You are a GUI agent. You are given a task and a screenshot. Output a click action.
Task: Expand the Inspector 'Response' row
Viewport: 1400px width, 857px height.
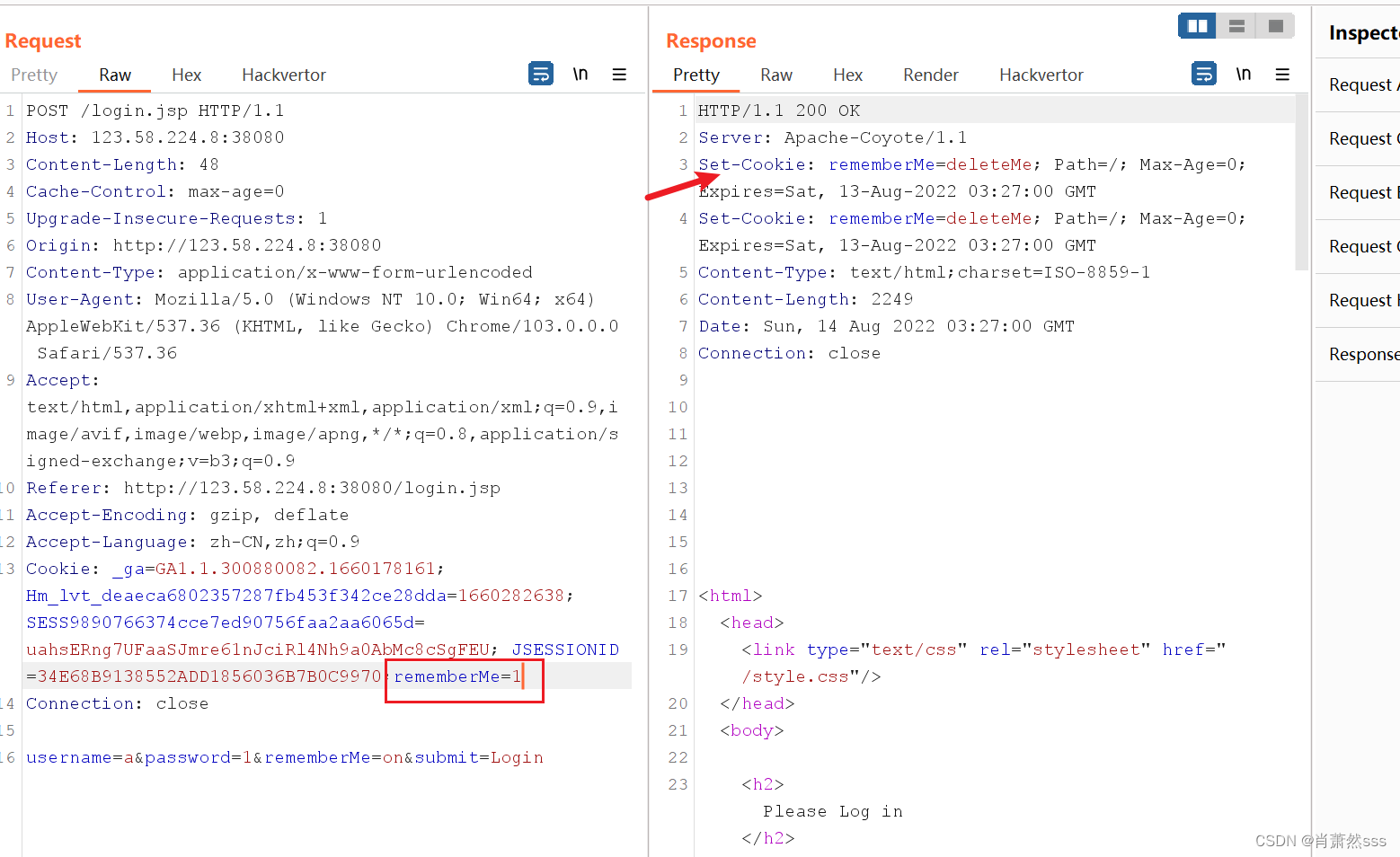[1358, 355]
